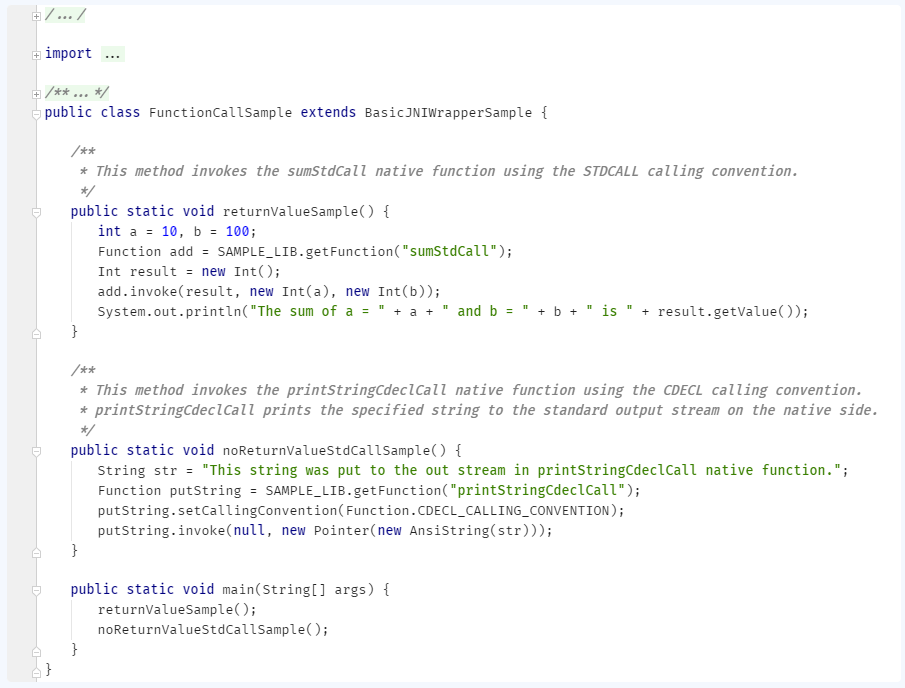Click fold-end marker of main method
Screen dimensions: 905x688
click(x=36, y=652)
